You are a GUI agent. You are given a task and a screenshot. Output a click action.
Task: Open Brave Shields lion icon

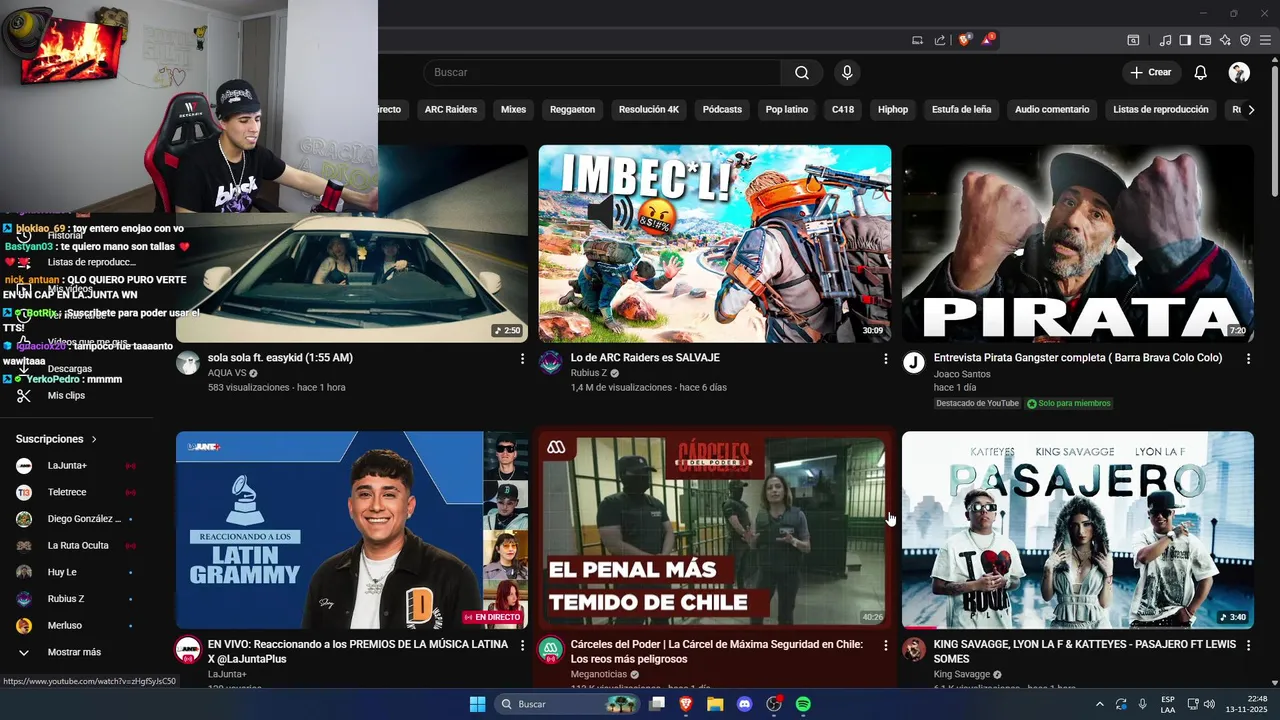965,40
